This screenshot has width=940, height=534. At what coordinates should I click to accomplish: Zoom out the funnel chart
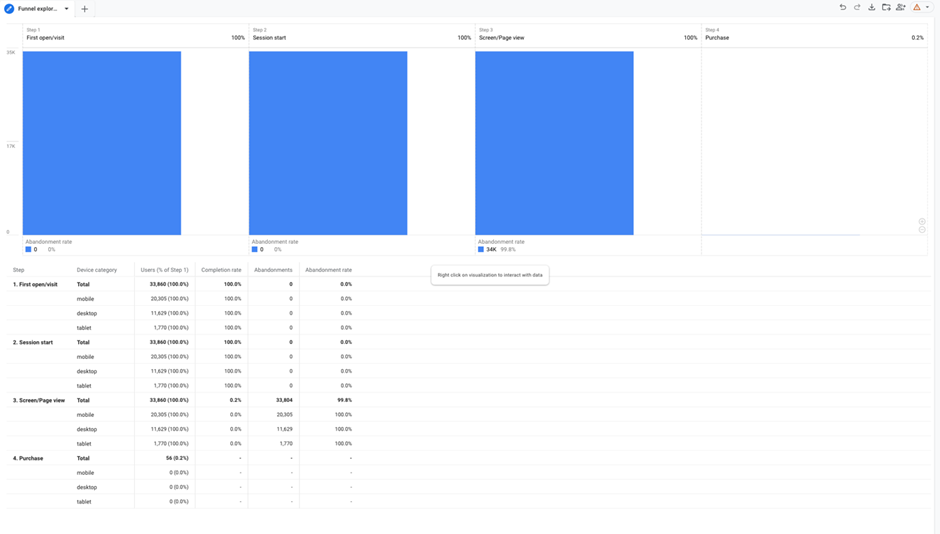pos(922,230)
